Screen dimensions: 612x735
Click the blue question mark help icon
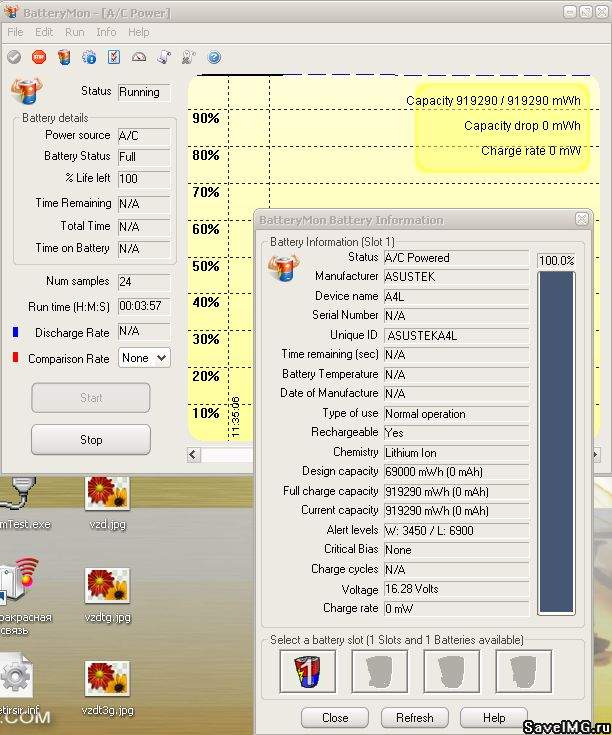click(x=214, y=57)
